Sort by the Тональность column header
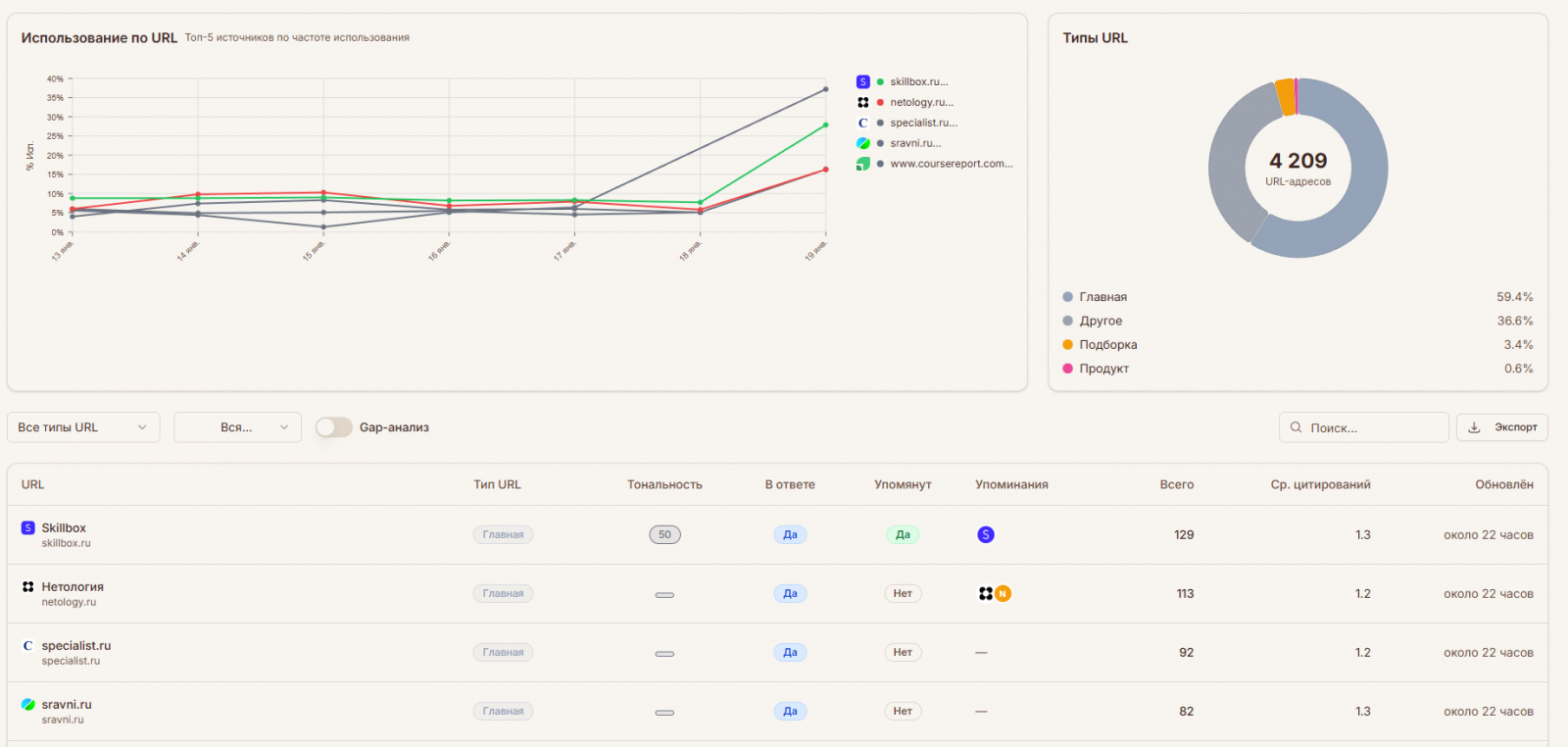The image size is (1568, 747). point(664,485)
